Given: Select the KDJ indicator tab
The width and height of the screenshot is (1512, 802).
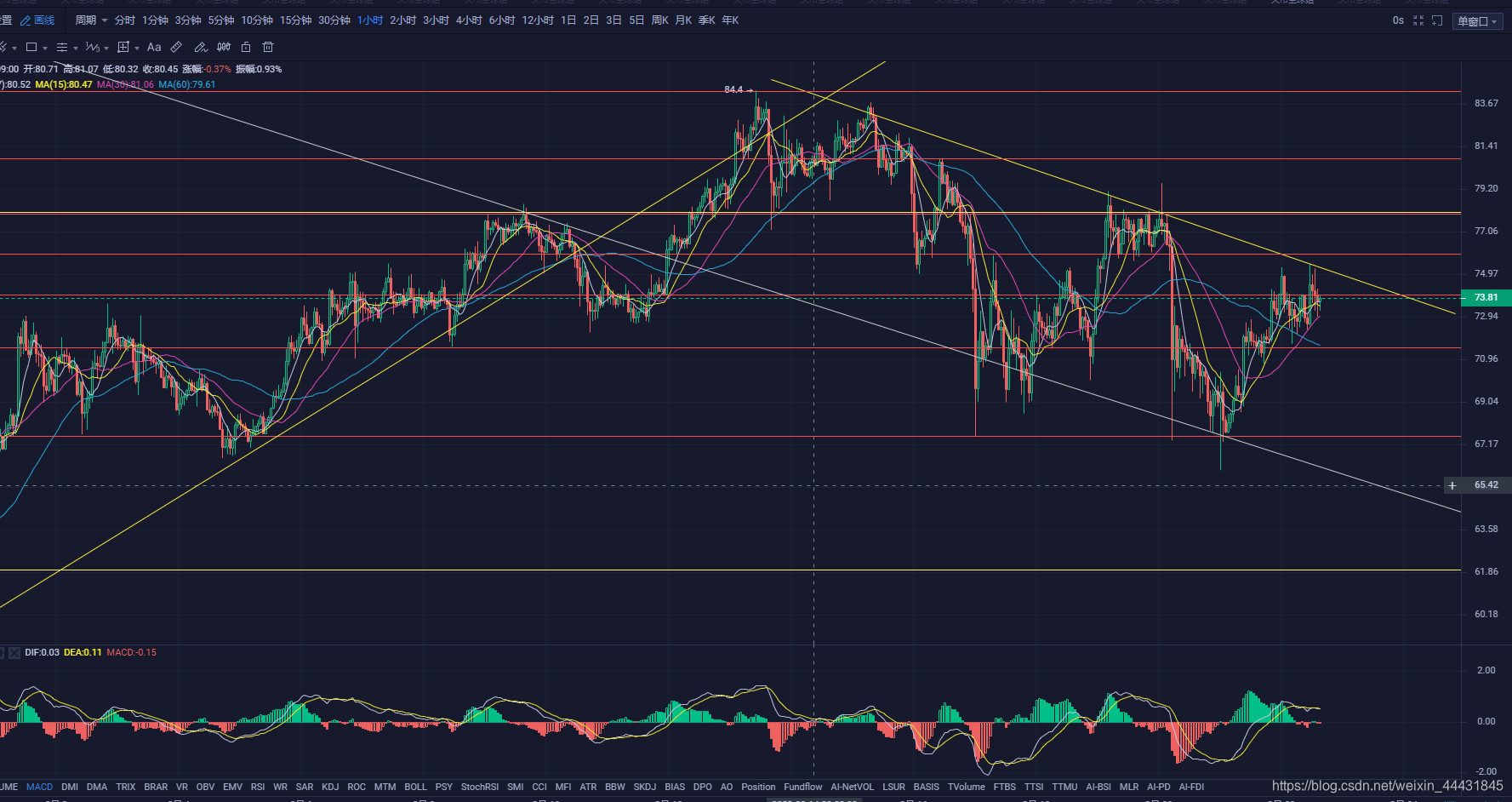Looking at the screenshot, I should click(330, 788).
